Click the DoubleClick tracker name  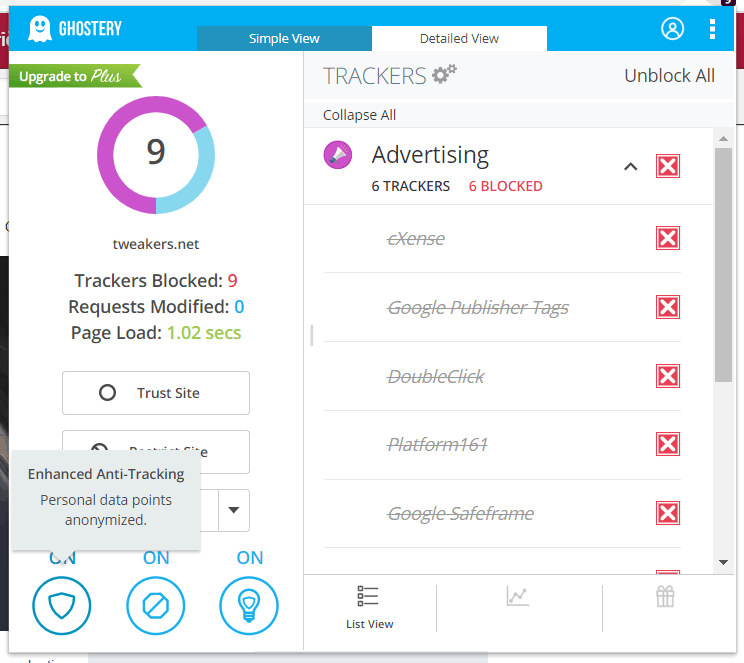click(x=436, y=377)
